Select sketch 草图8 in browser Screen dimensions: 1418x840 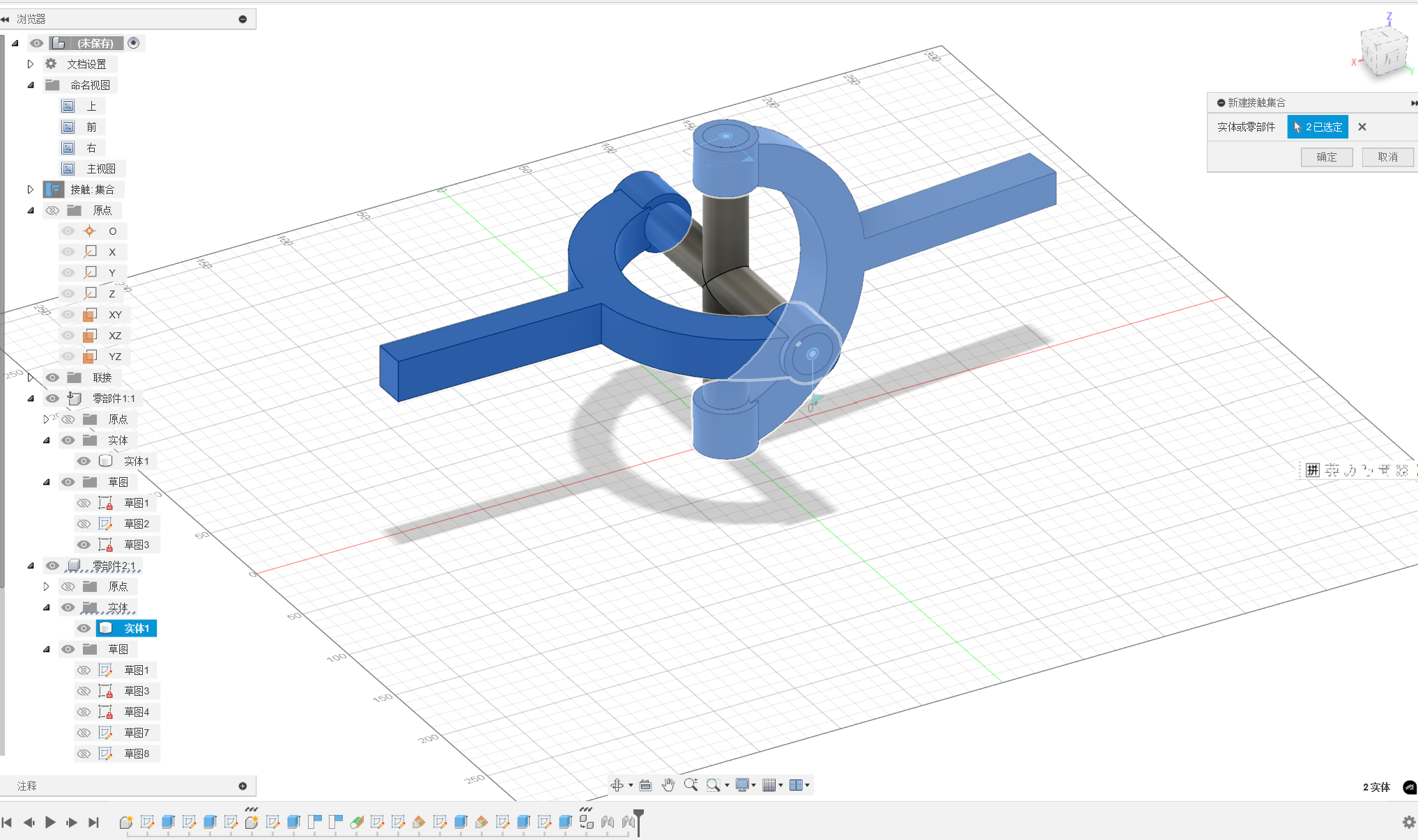click(x=137, y=754)
